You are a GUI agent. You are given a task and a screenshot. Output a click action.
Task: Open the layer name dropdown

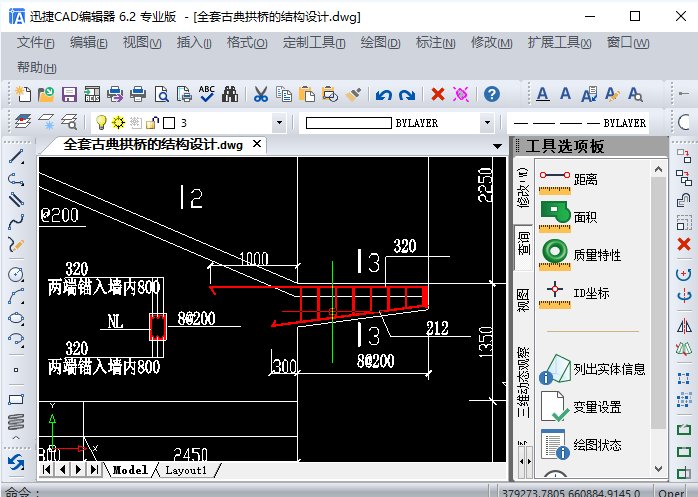pyautogui.click(x=279, y=122)
